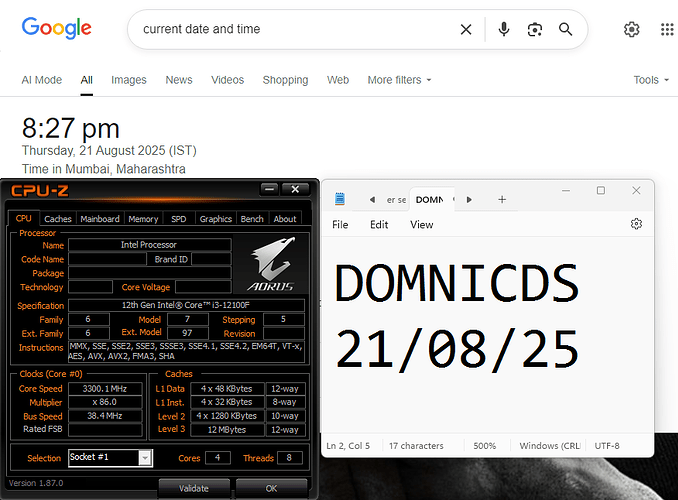Click the Ln 2, Col 5 status entry

point(349,446)
